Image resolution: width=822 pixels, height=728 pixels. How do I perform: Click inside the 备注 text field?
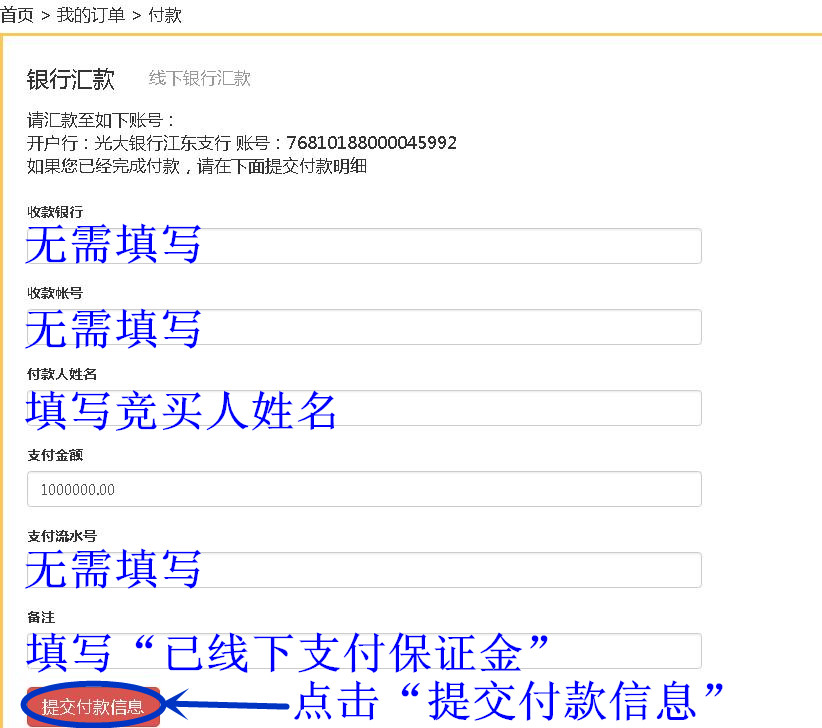[450, 651]
